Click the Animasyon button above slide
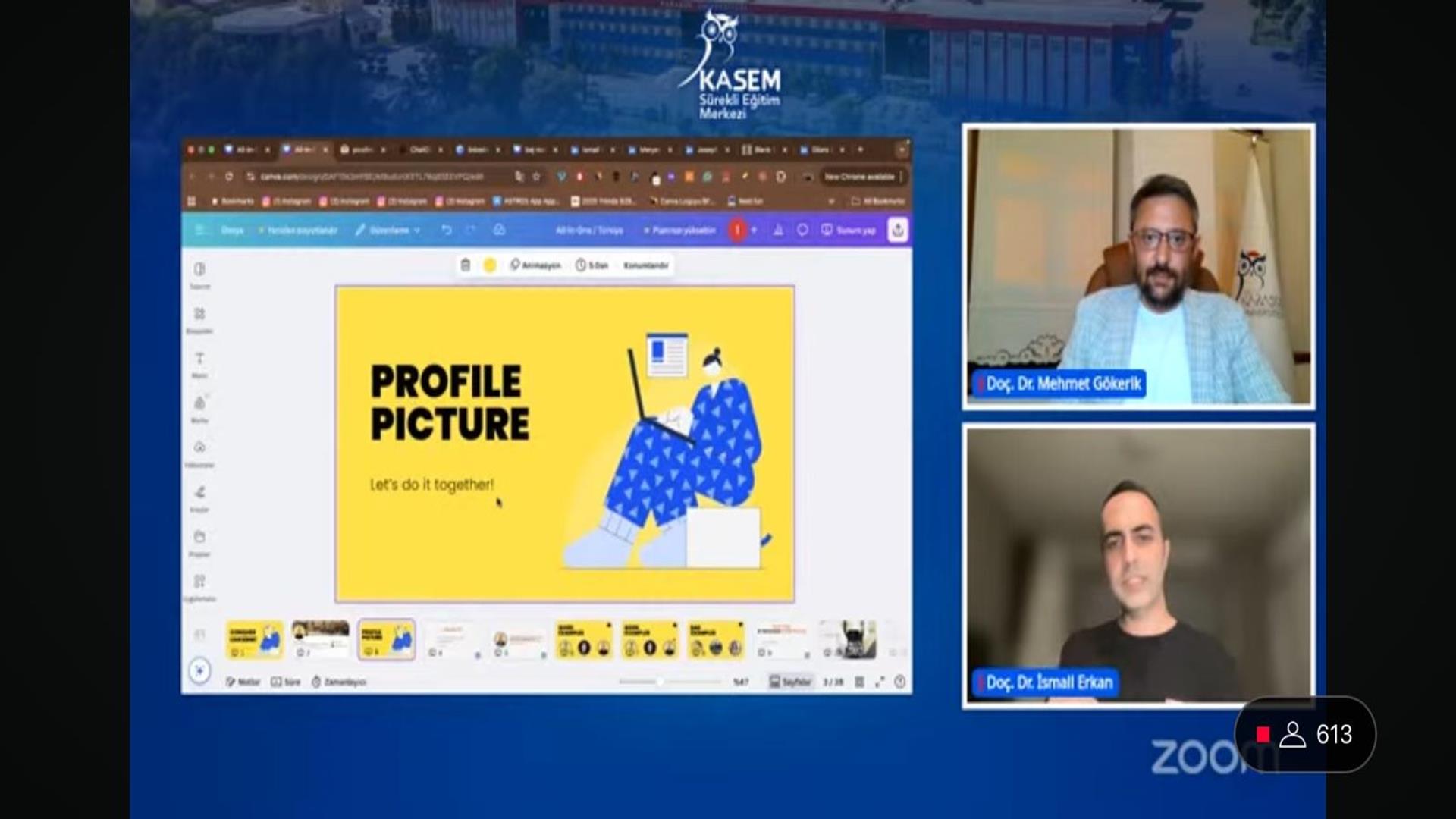This screenshot has width=1456, height=819. coord(535,265)
